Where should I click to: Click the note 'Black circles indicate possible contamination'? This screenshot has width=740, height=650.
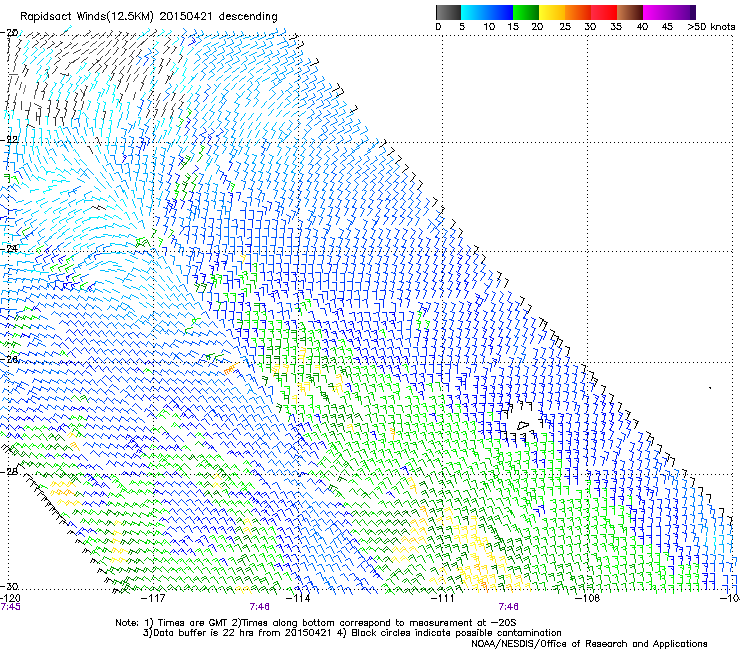coord(456,633)
